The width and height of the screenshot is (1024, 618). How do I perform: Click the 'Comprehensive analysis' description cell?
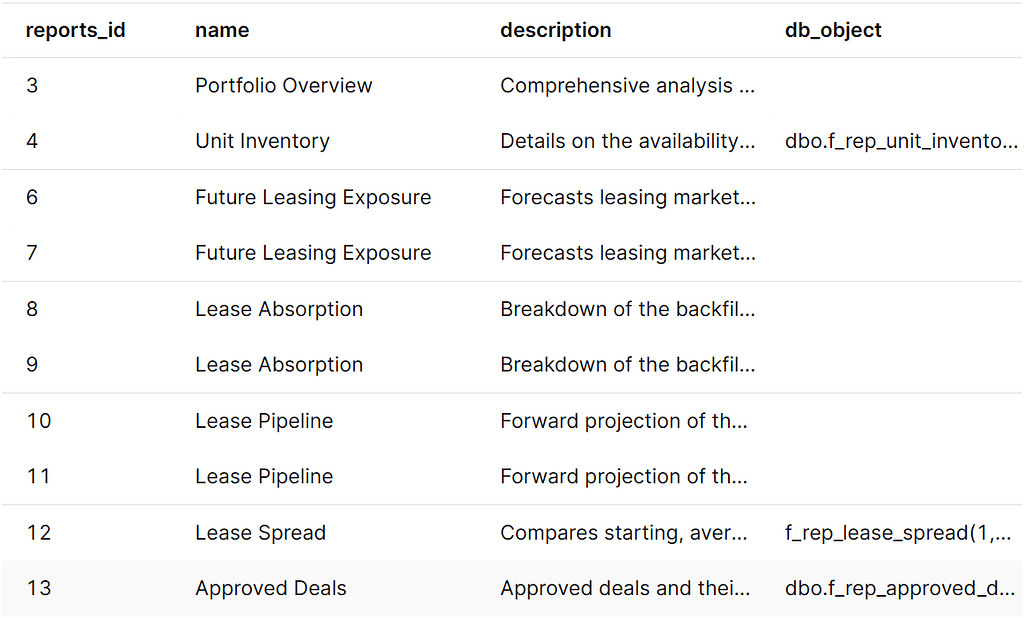627,86
